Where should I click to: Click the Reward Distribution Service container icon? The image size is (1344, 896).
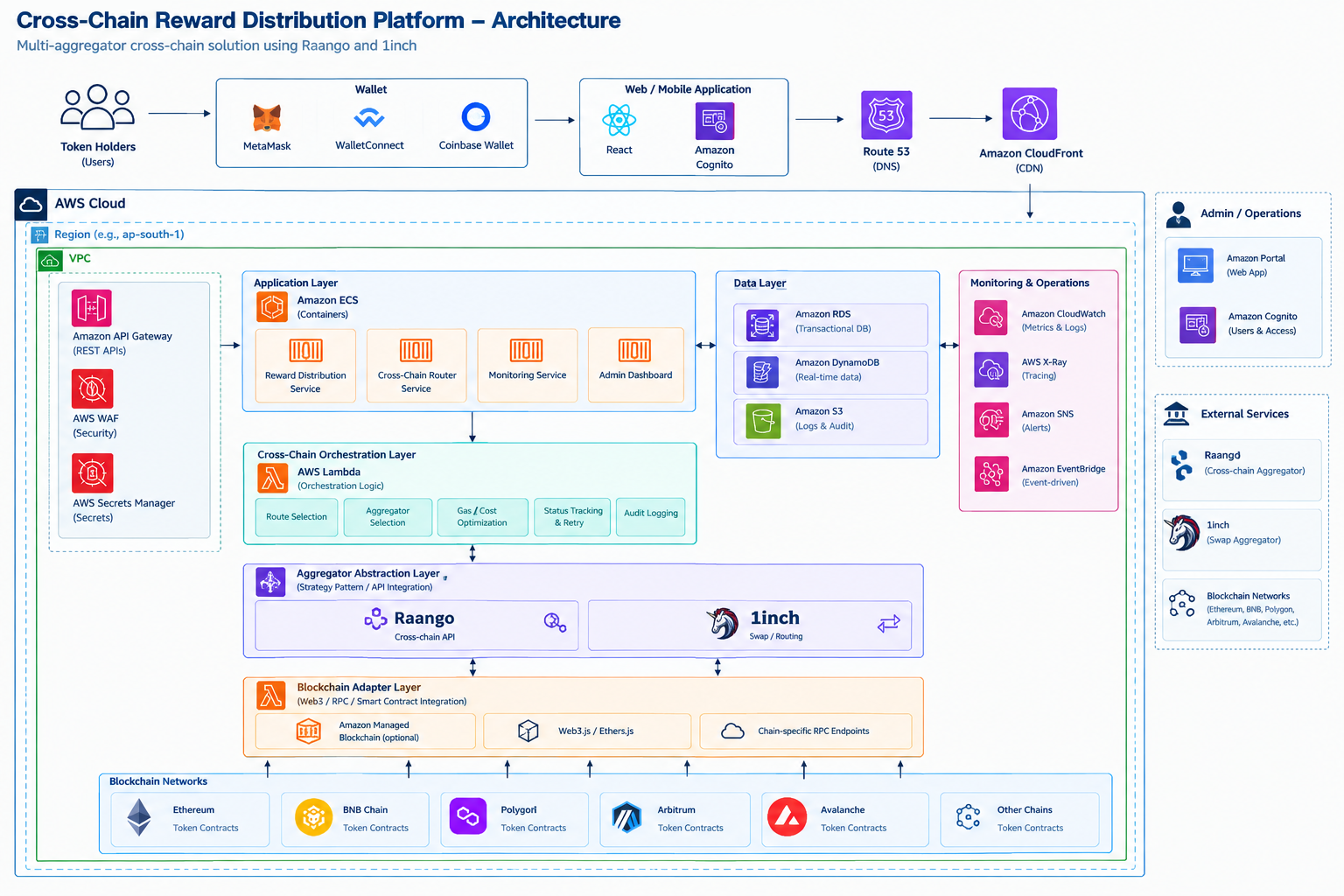pyautogui.click(x=305, y=351)
